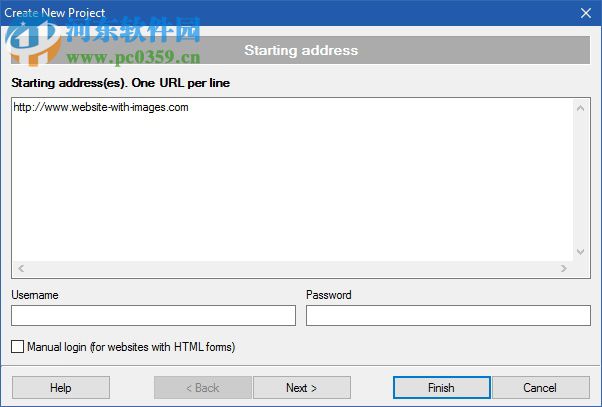
Task: Click the URL list's scroll up arrow
Action: 580,108
